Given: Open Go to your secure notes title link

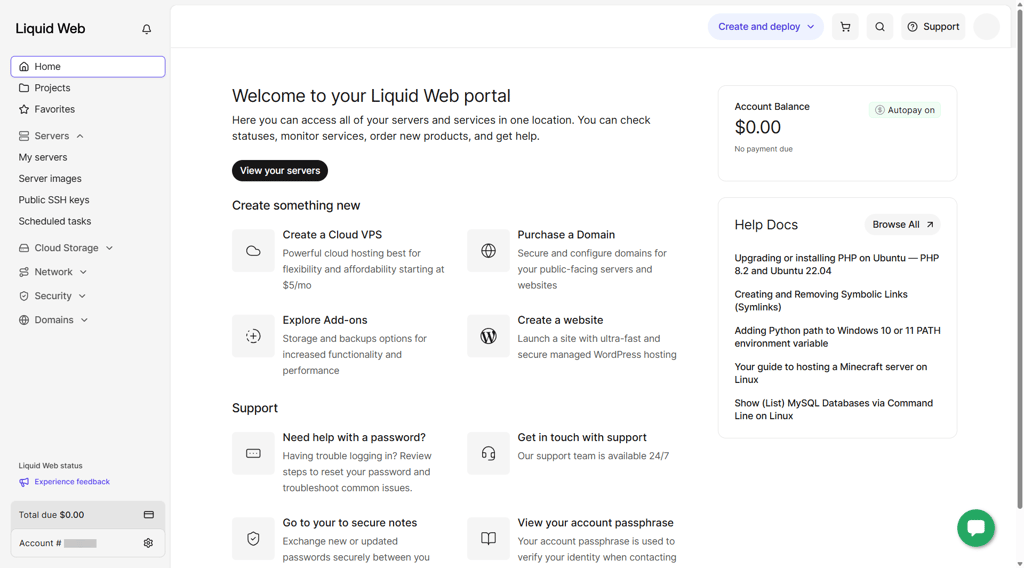Looking at the screenshot, I should tap(349, 523).
